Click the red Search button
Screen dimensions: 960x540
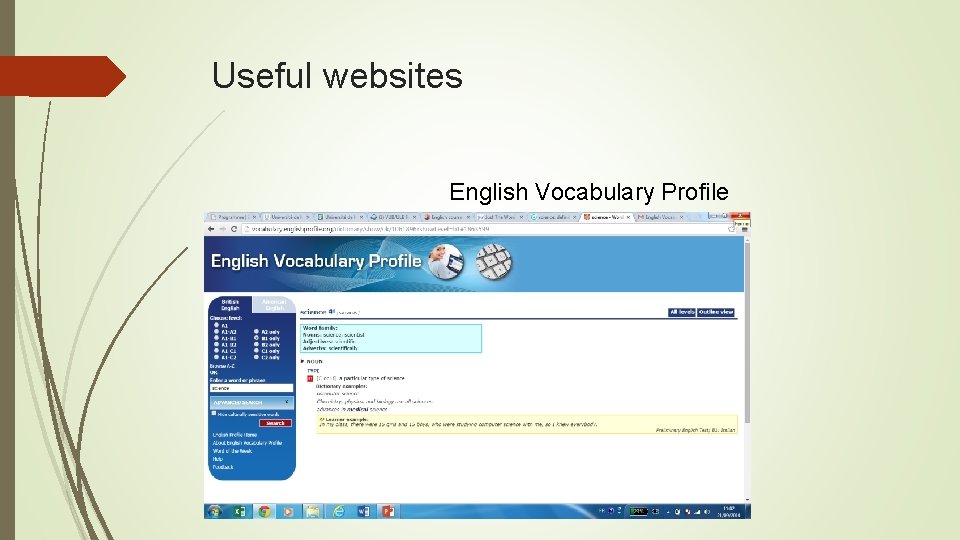[x=276, y=423]
